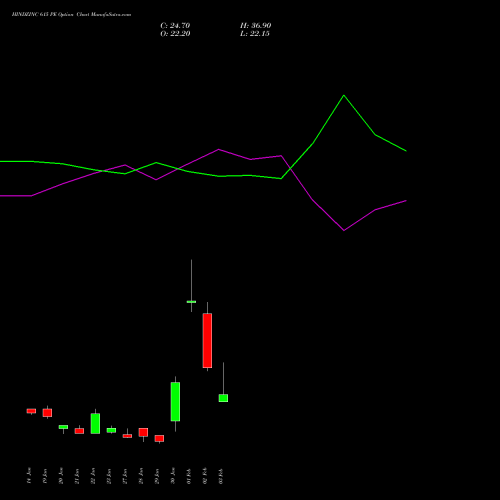Click the tall green candle for 30 Jan

175,402
